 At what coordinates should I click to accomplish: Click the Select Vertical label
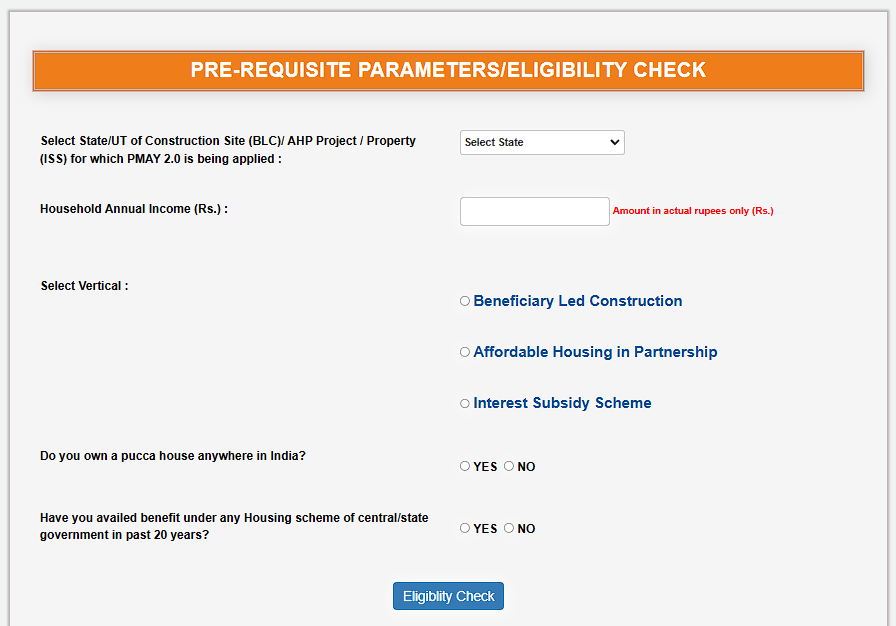coord(85,286)
